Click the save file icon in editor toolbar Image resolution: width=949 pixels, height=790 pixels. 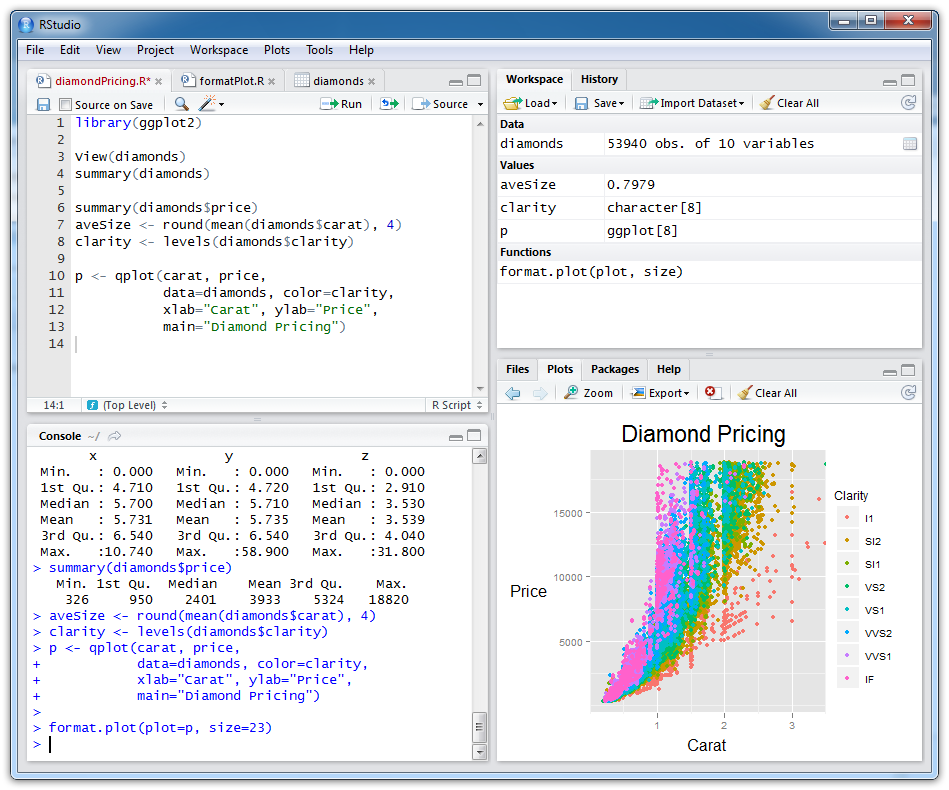(x=43, y=104)
